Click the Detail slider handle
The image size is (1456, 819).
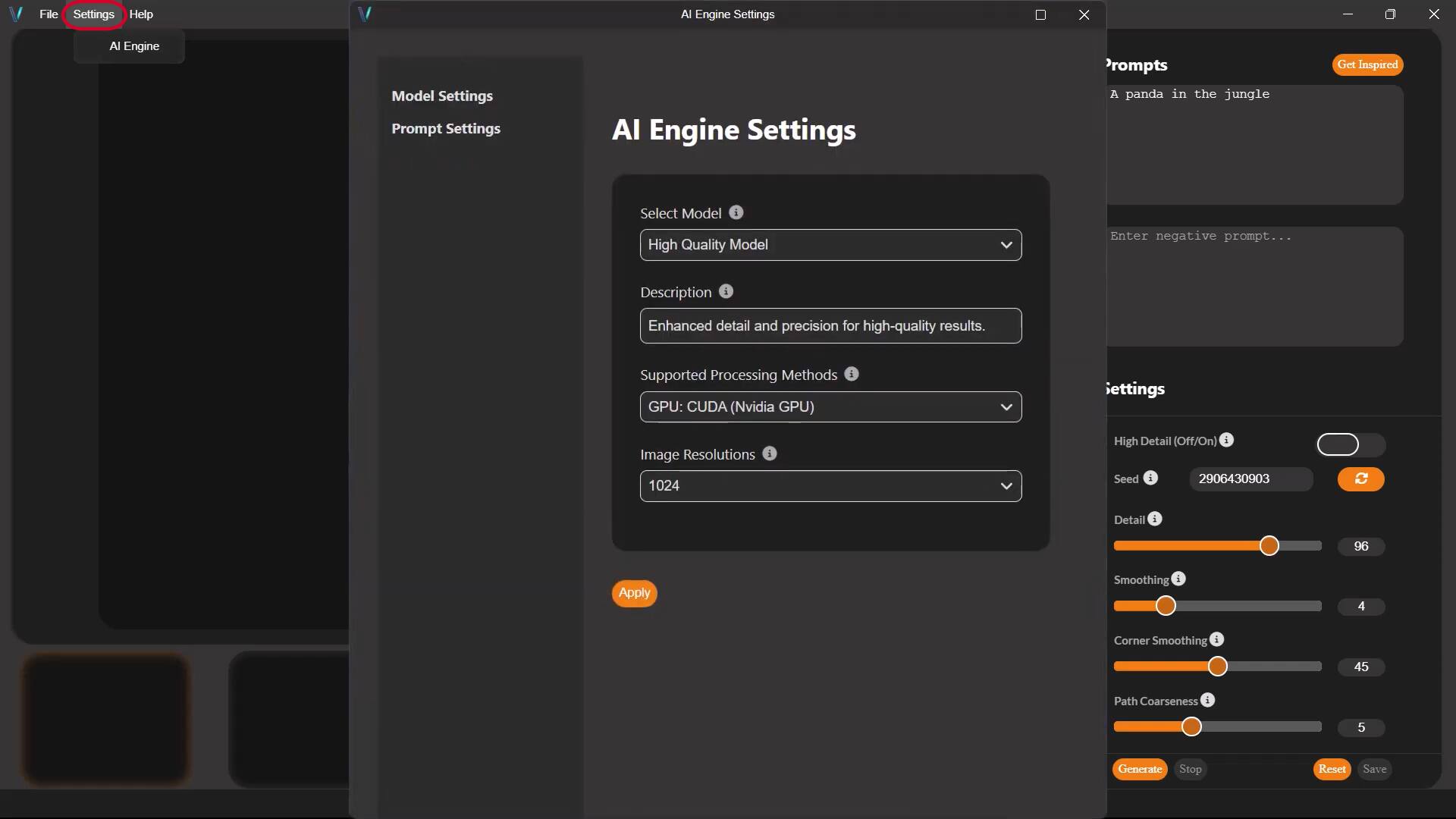1269,546
